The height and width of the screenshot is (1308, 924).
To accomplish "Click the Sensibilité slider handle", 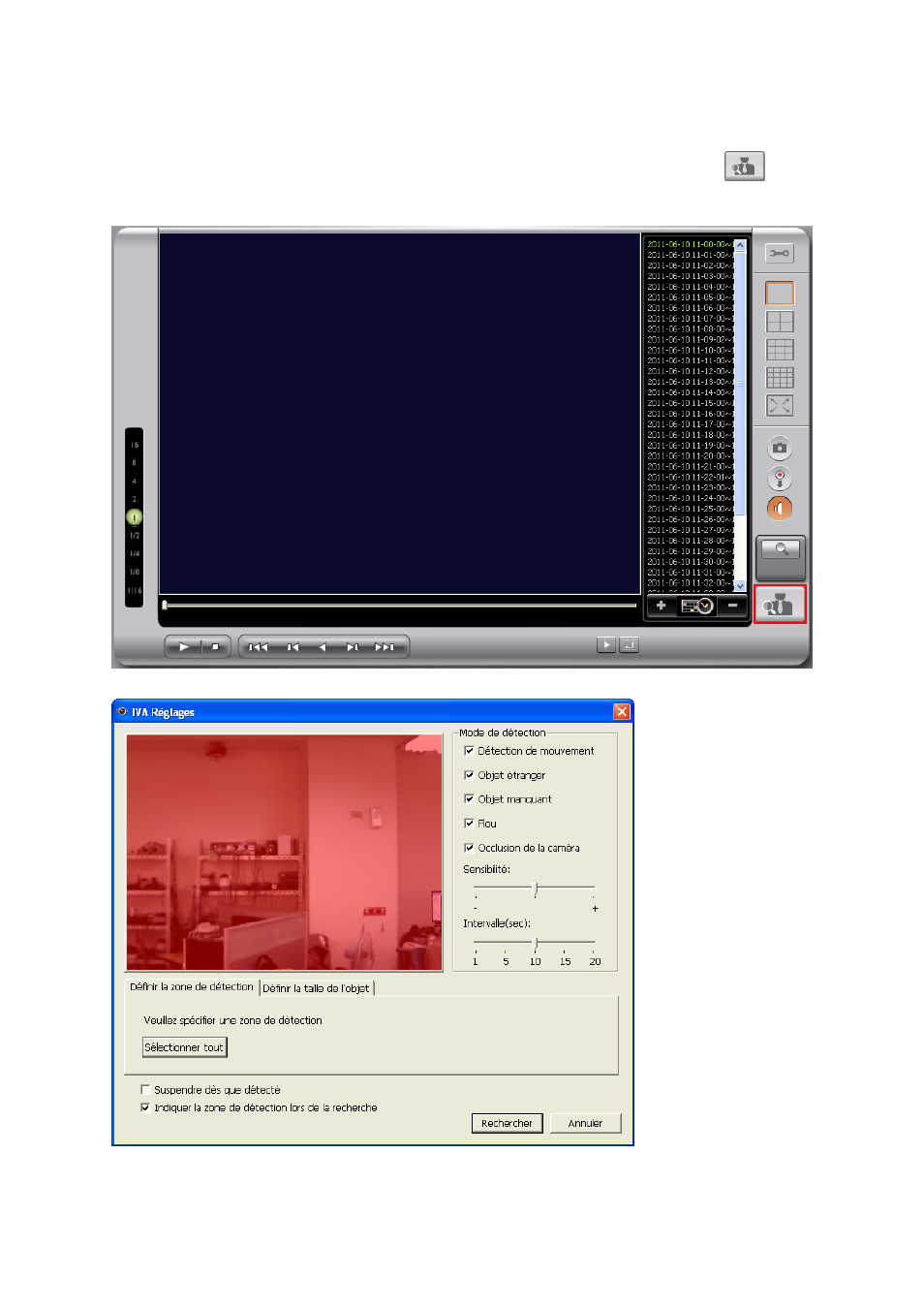I will click(536, 888).
